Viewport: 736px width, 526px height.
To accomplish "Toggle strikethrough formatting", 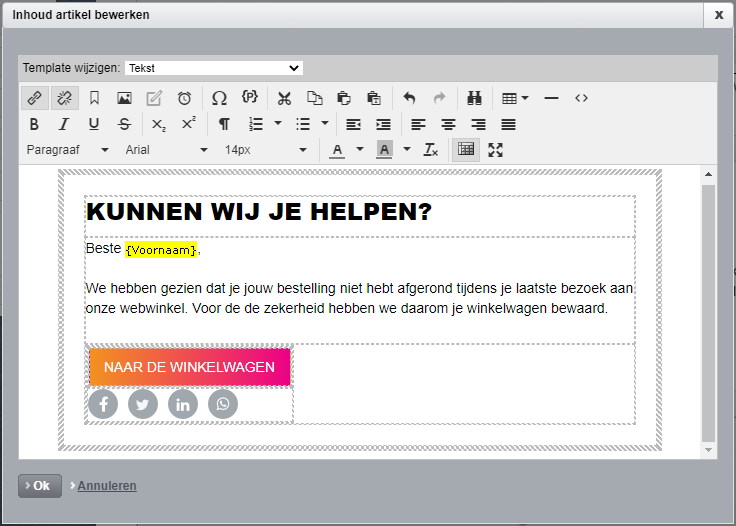I will 124,124.
